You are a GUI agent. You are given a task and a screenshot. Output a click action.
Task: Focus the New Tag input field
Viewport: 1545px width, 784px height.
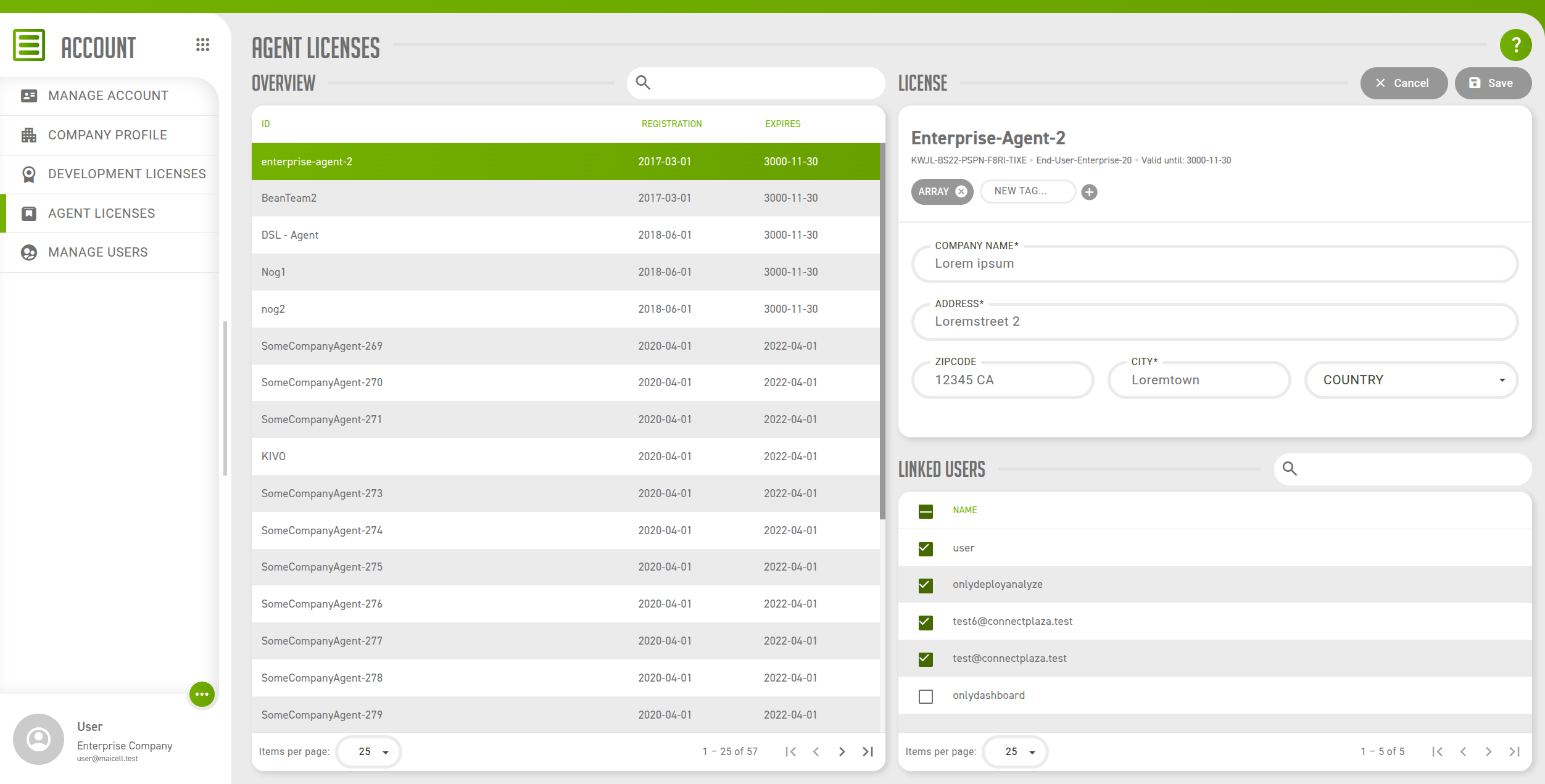(1028, 191)
